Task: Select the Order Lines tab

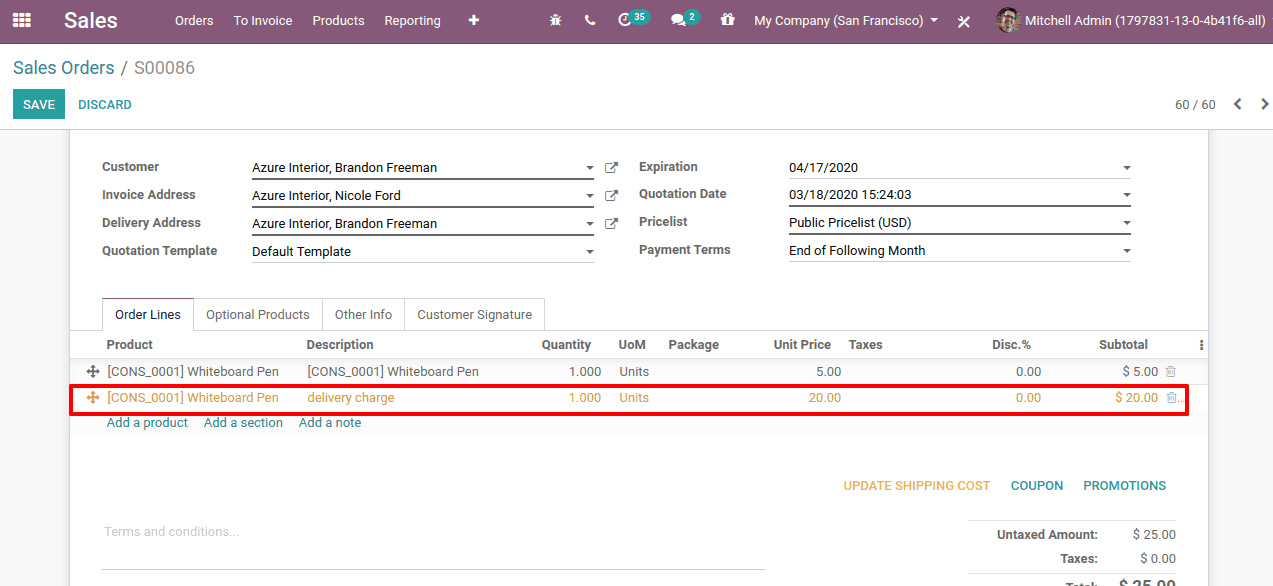Action: click(x=148, y=314)
